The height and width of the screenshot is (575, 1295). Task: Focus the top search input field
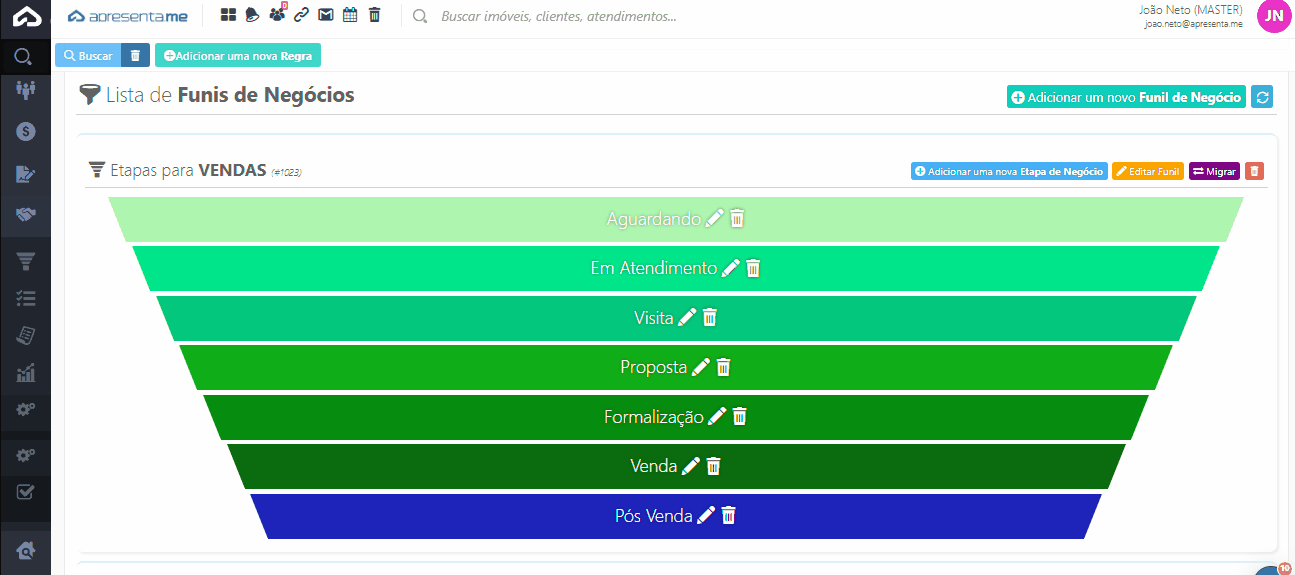[600, 16]
